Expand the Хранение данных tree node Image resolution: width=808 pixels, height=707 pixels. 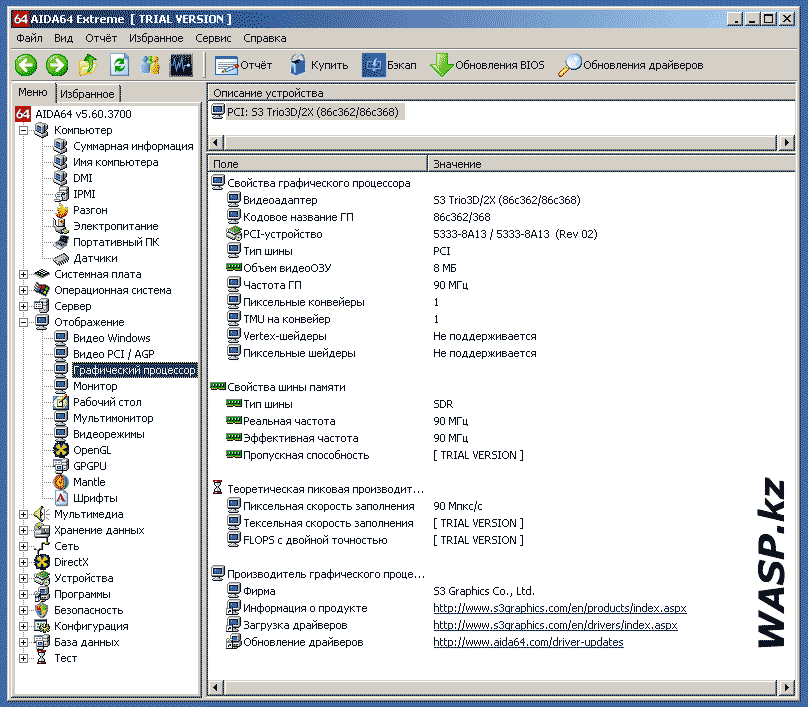(23, 530)
